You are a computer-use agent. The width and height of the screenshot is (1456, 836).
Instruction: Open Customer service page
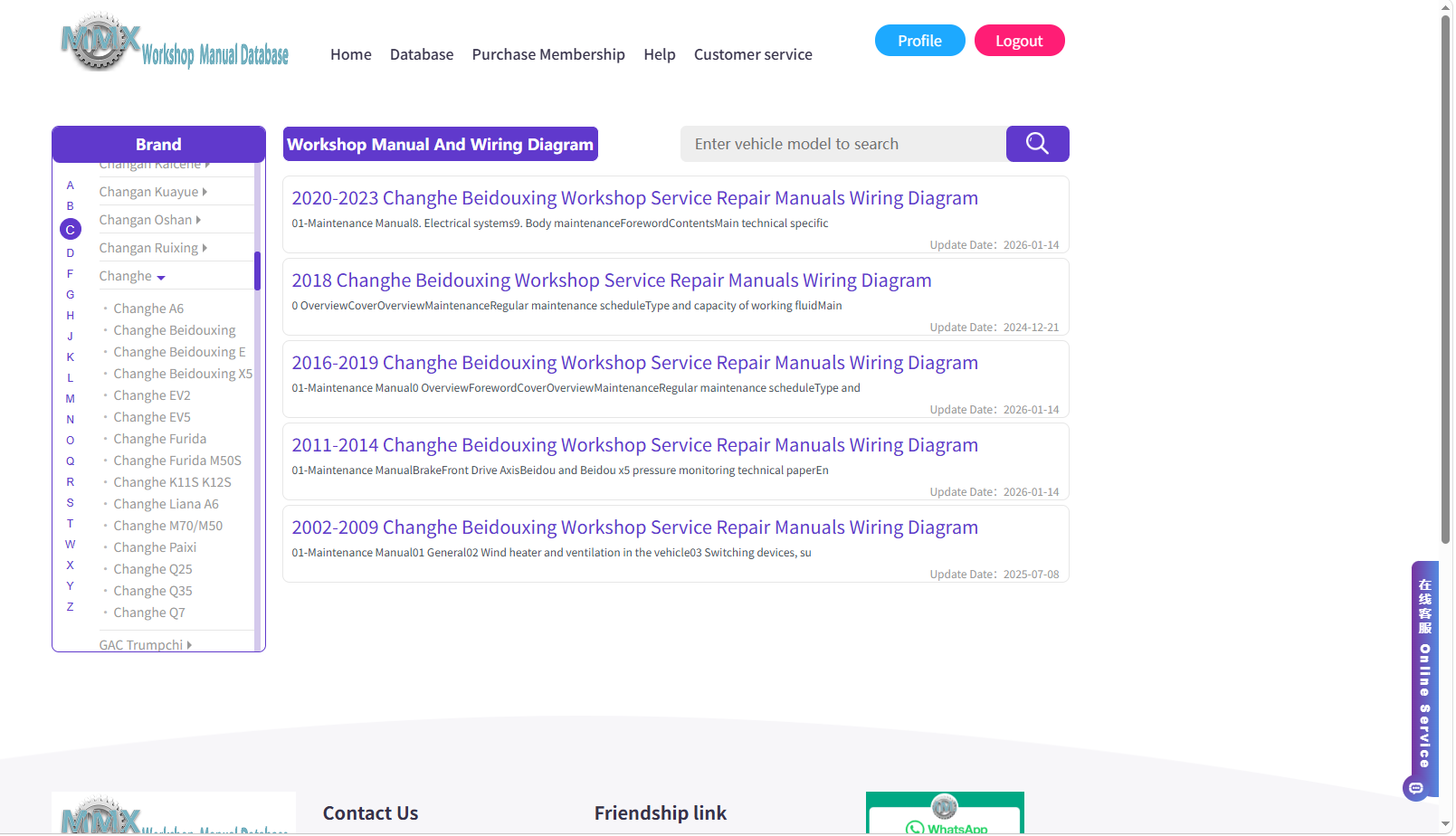click(x=753, y=54)
